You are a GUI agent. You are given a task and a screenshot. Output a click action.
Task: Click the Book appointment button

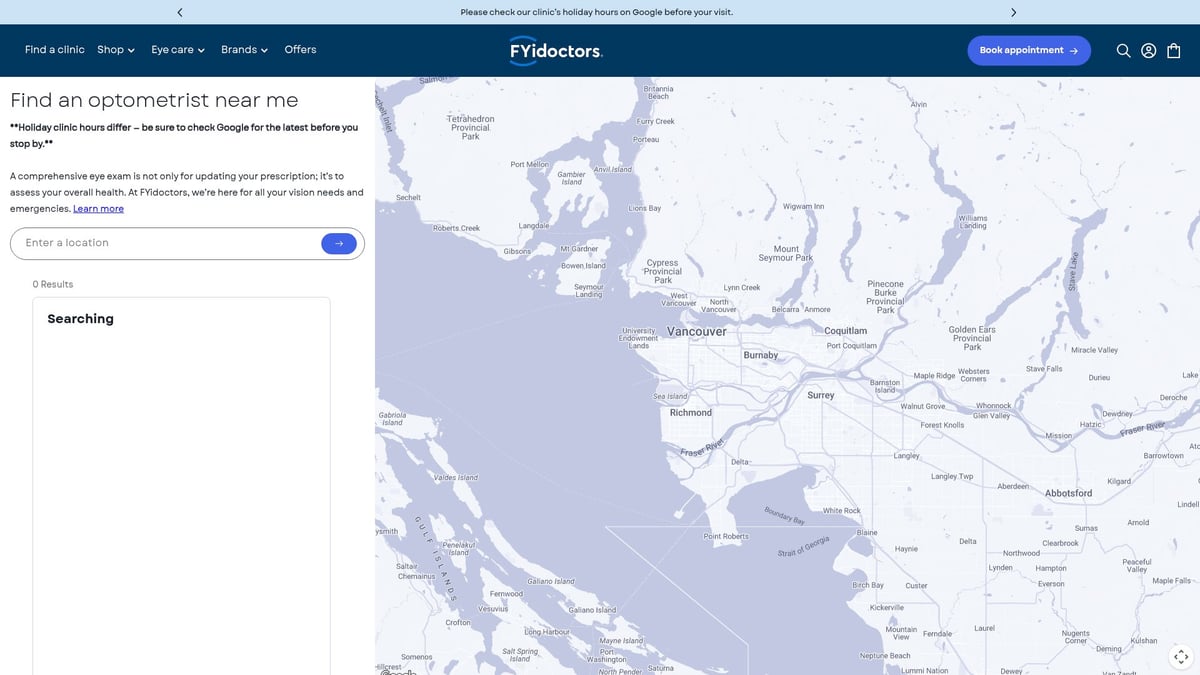(1028, 51)
